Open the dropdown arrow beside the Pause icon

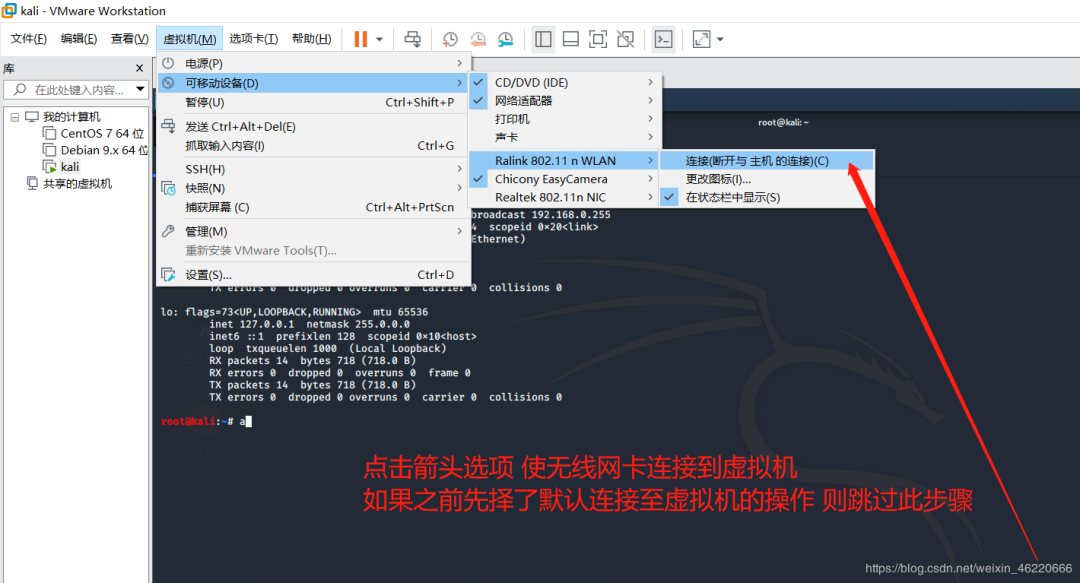click(380, 39)
